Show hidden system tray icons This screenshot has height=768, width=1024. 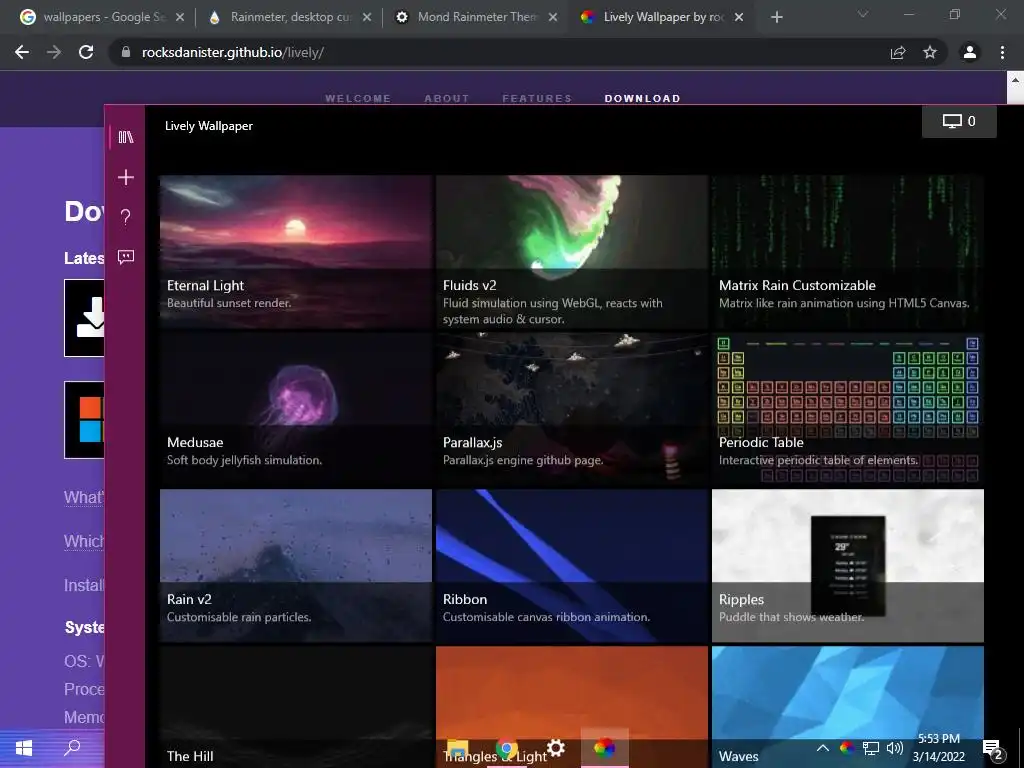823,748
